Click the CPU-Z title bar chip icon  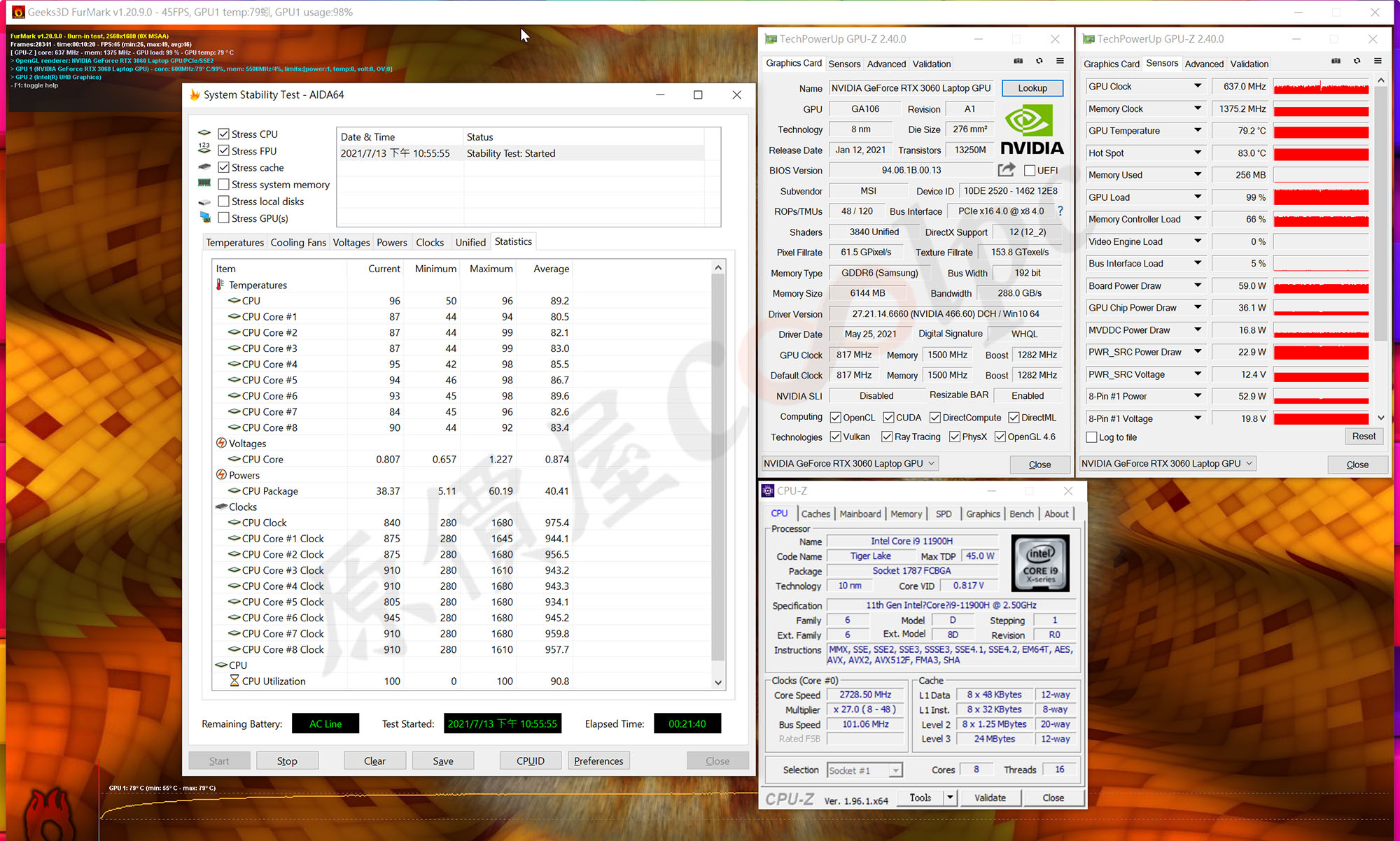[768, 490]
